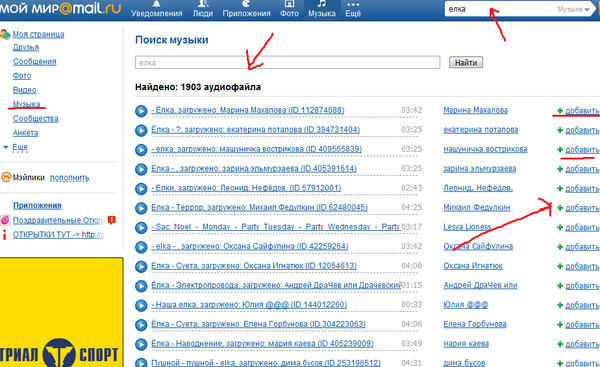The image size is (600, 367).
Task: Open Сообщения in the sidebar
Action: (34, 62)
